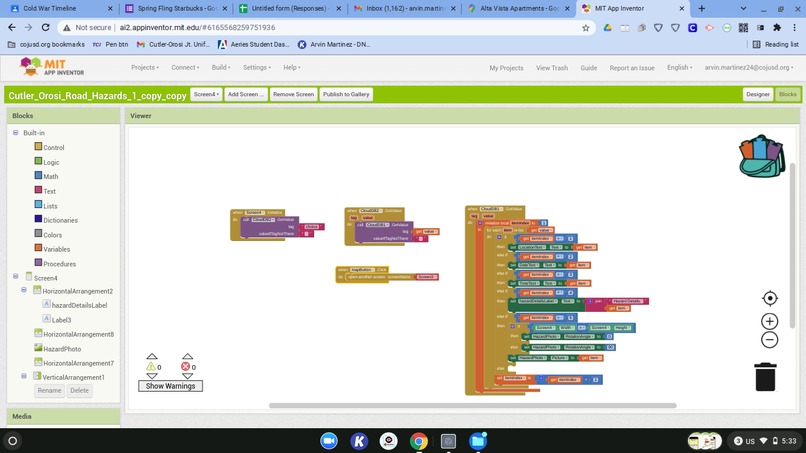Screen dimensions: 806x453
Task: Click the horizontal scrollbar in the viewer
Action: point(472,406)
